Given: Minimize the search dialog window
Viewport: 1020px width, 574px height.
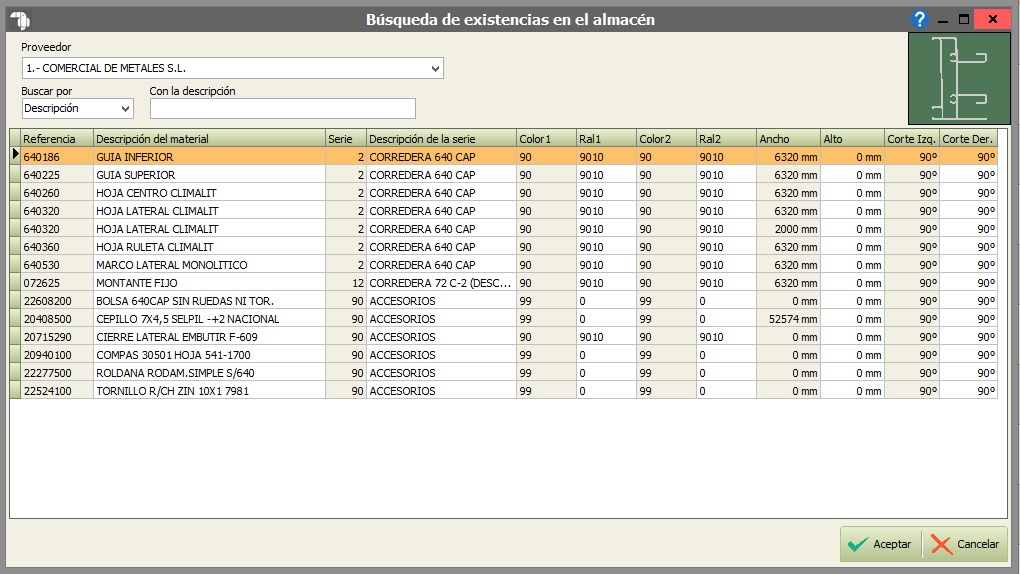Looking at the screenshot, I should (x=943, y=20).
